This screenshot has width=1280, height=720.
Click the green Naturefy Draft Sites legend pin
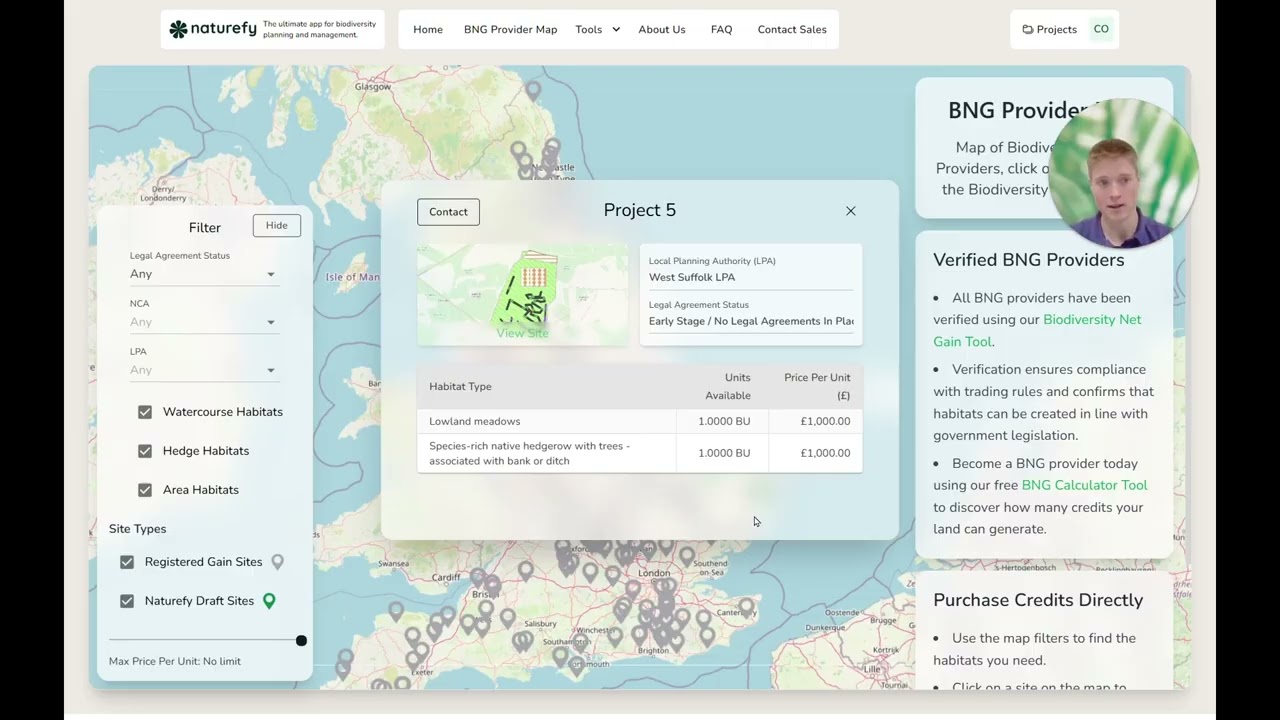pos(269,601)
